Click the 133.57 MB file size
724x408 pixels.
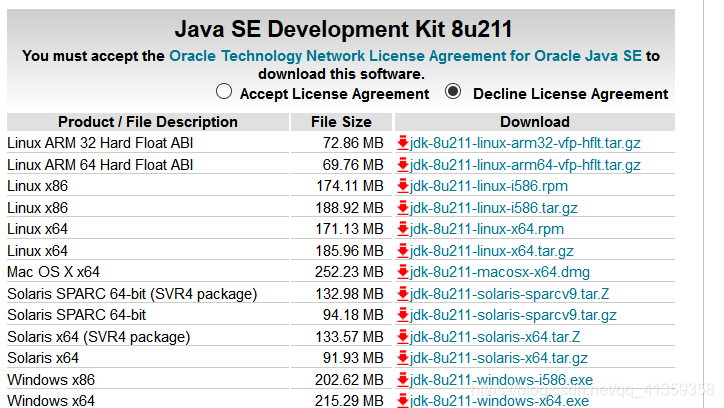click(350, 336)
